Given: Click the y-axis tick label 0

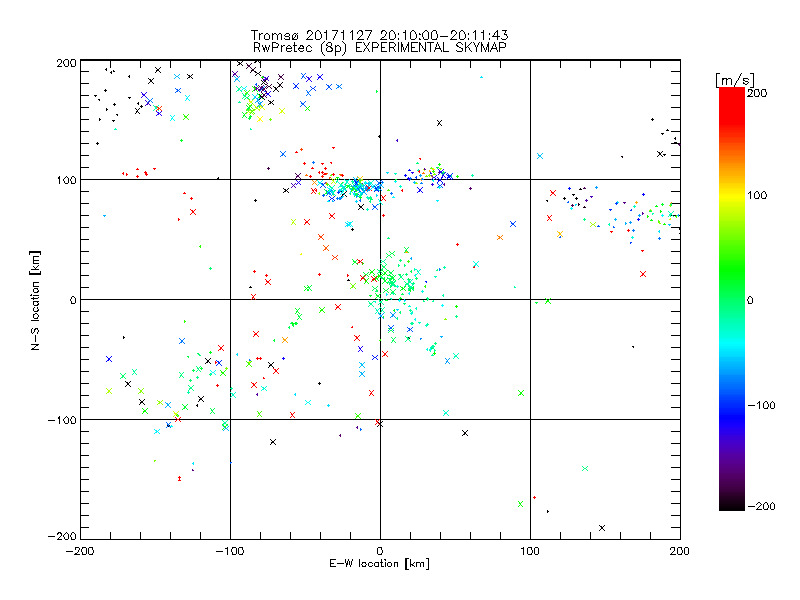Looking at the screenshot, I should click(x=72, y=300).
